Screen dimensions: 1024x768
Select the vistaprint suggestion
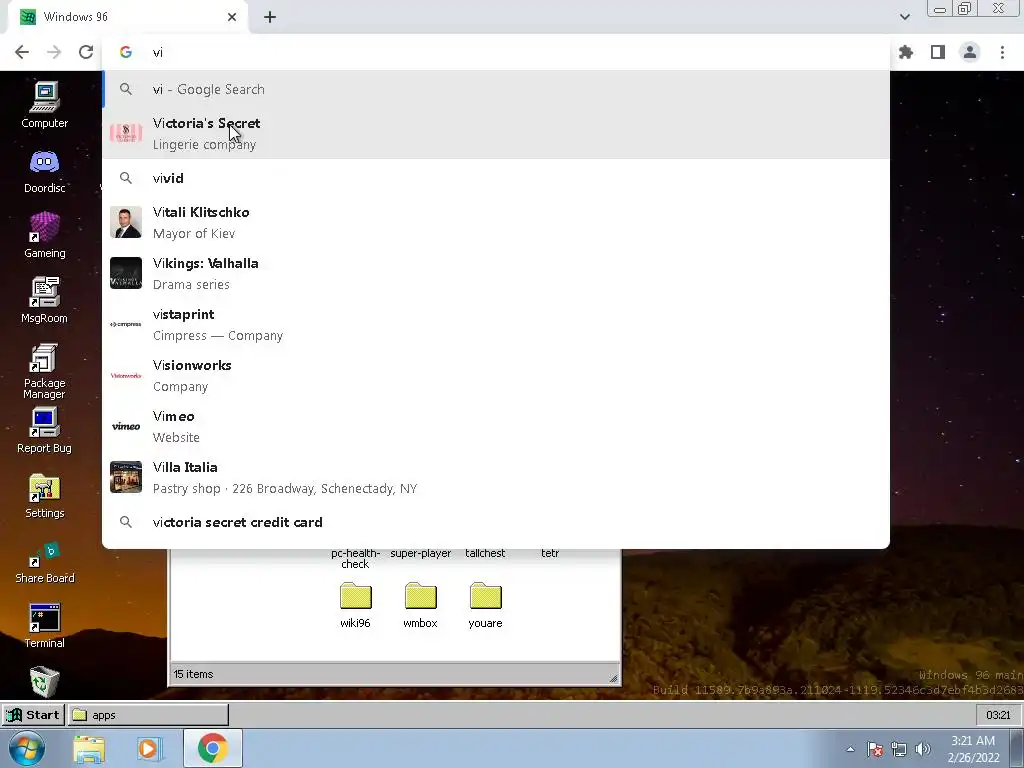[x=496, y=325]
